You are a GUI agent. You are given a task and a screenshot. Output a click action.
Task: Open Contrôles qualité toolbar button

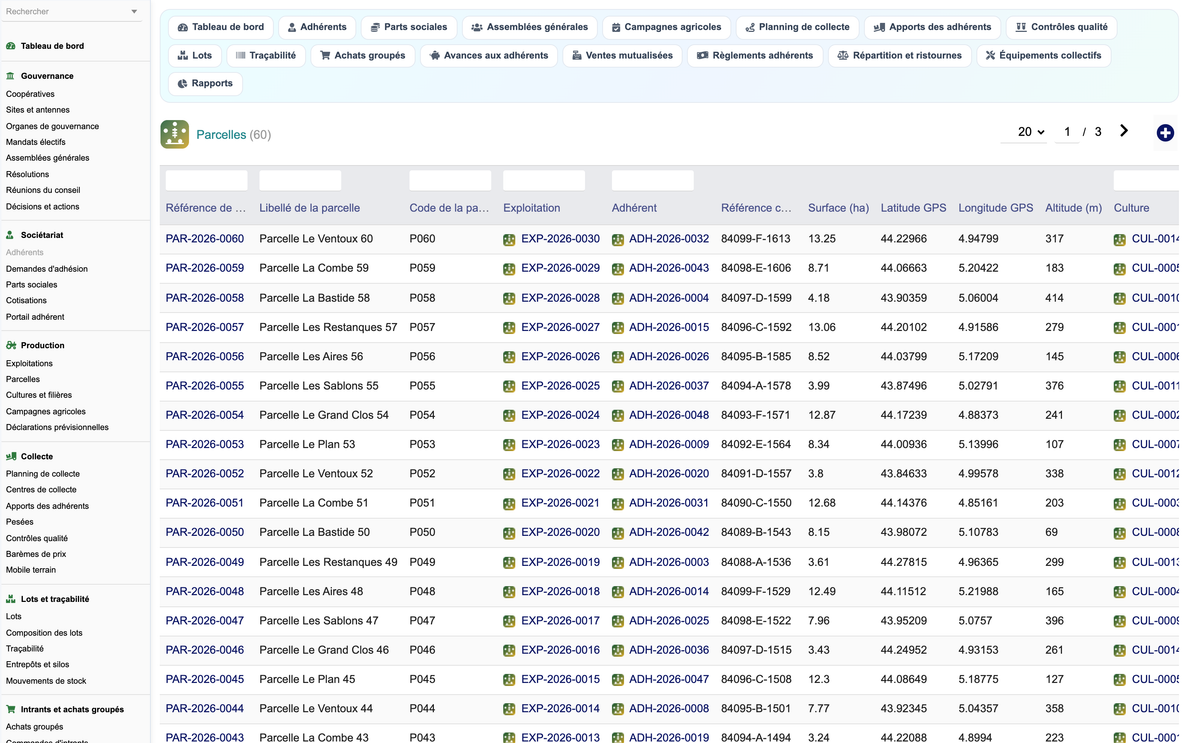[x=1061, y=27]
